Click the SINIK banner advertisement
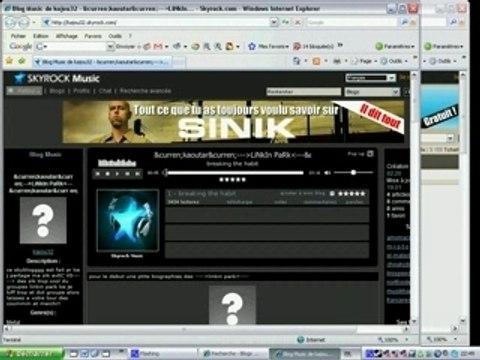The width and height of the screenshot is (480, 360). point(233,122)
